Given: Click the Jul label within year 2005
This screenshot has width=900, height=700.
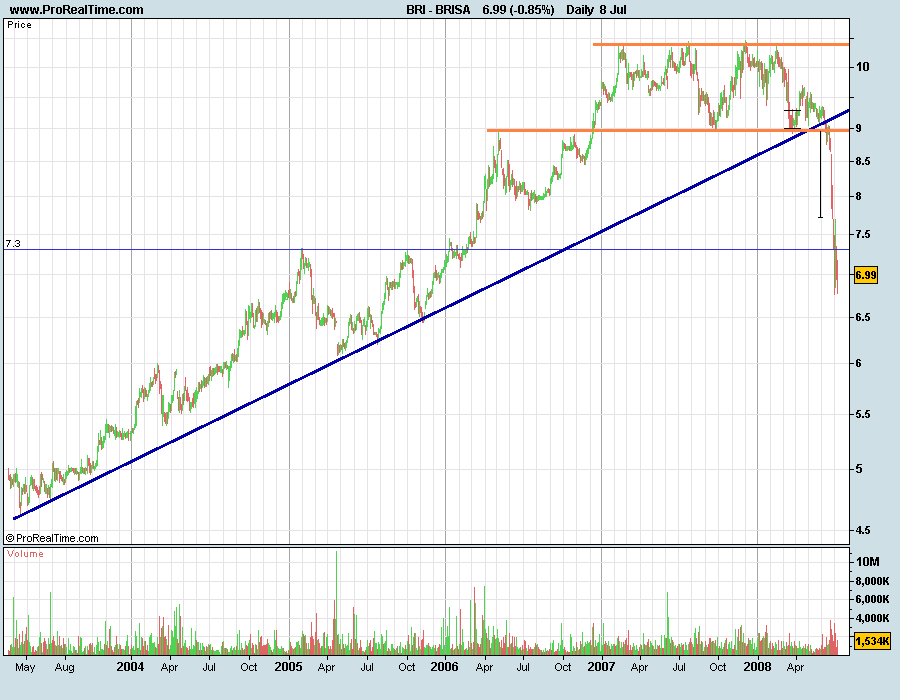Looking at the screenshot, I should (x=367, y=667).
